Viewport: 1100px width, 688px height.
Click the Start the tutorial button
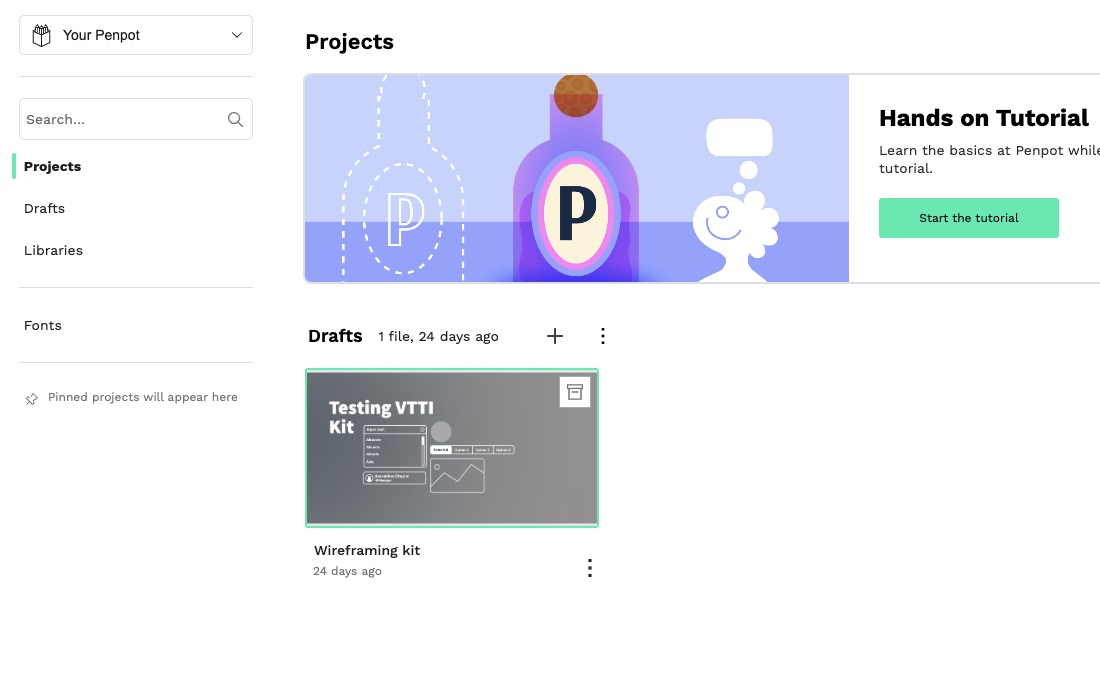click(969, 218)
